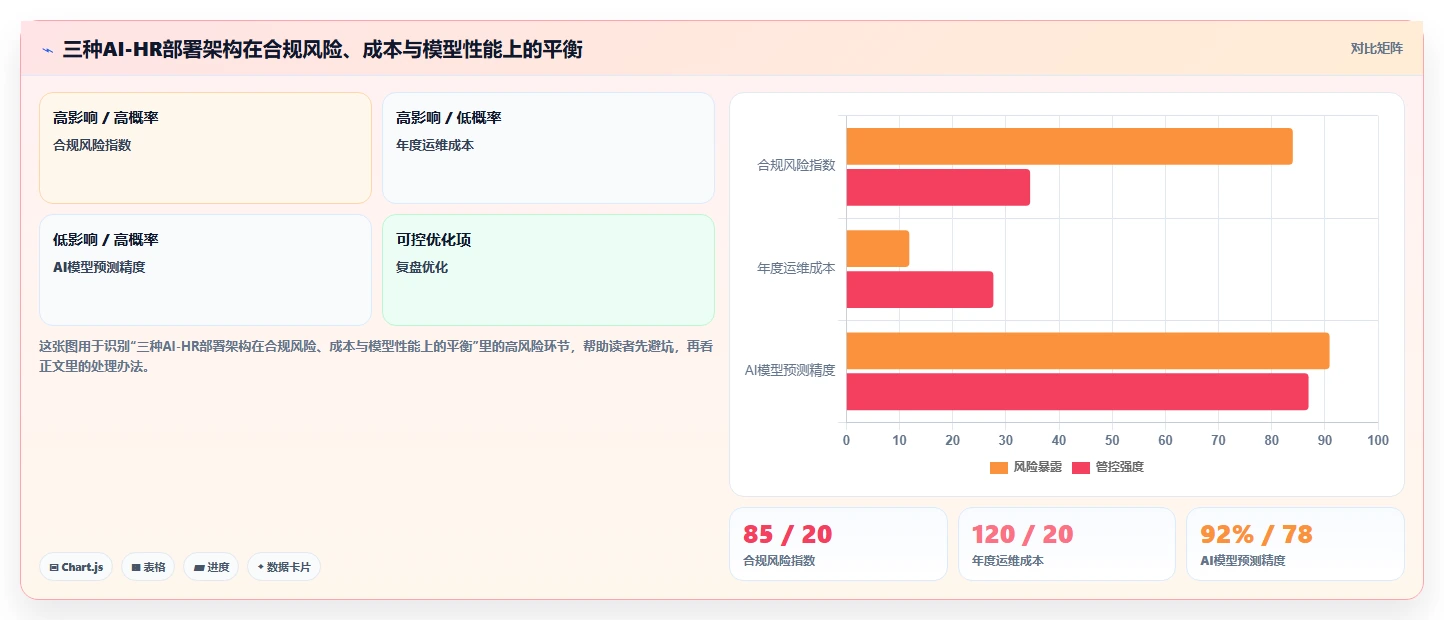Click the 管控强度 legend text
The image size is (1444, 620).
coord(1120,467)
